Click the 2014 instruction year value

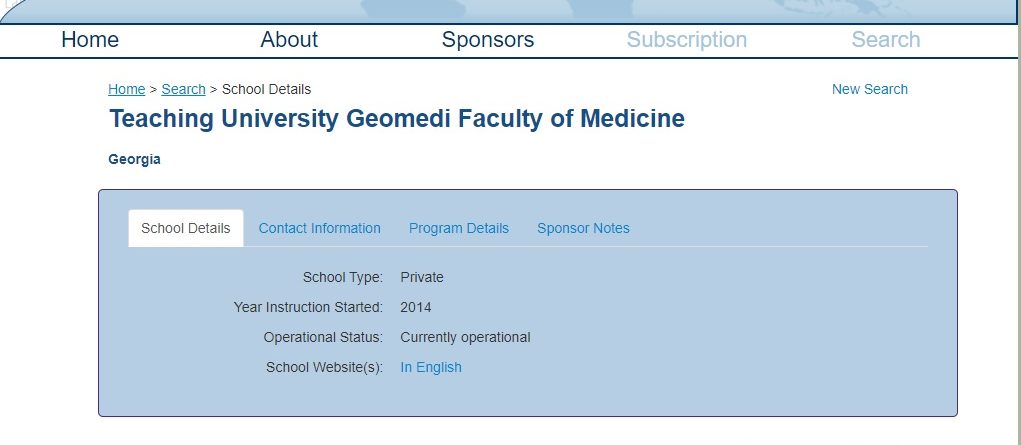point(415,308)
